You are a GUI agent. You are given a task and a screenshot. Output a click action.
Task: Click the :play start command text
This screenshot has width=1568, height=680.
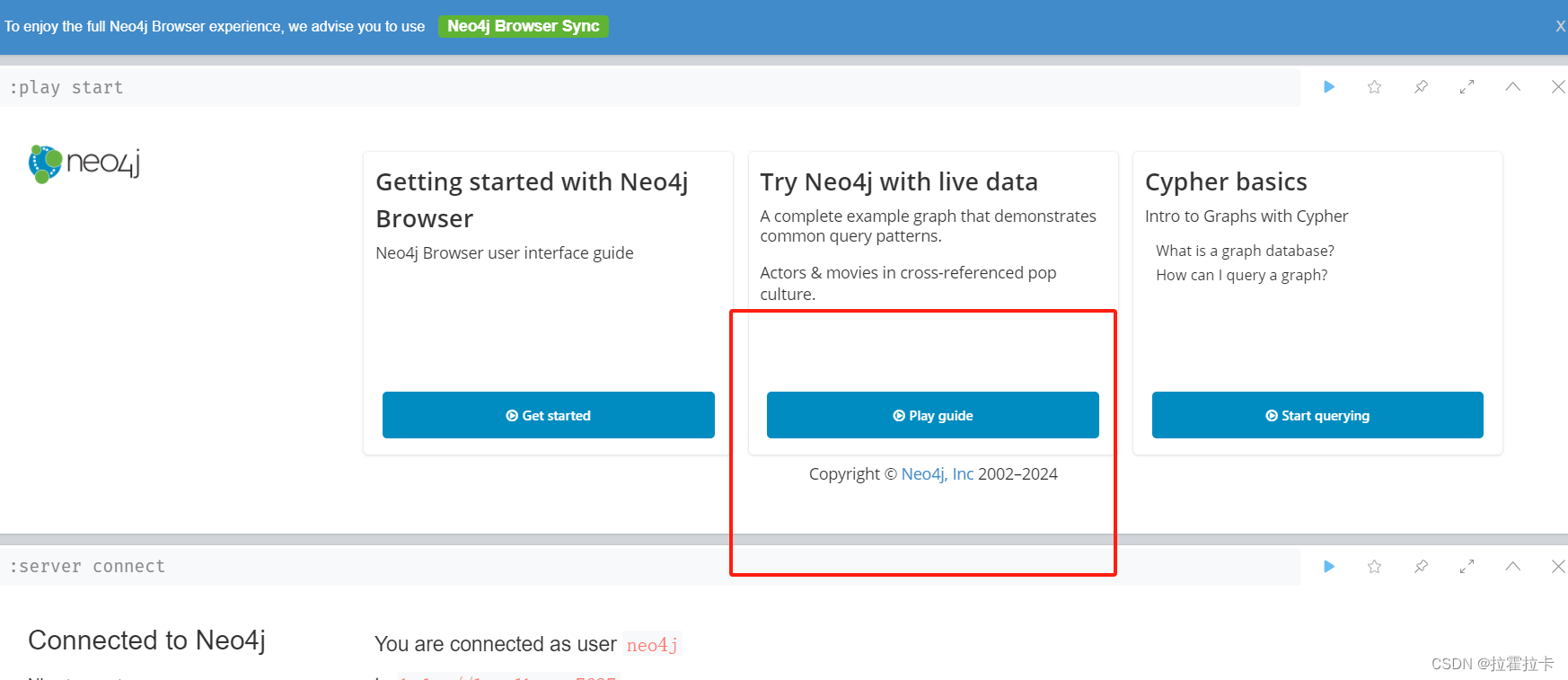66,88
